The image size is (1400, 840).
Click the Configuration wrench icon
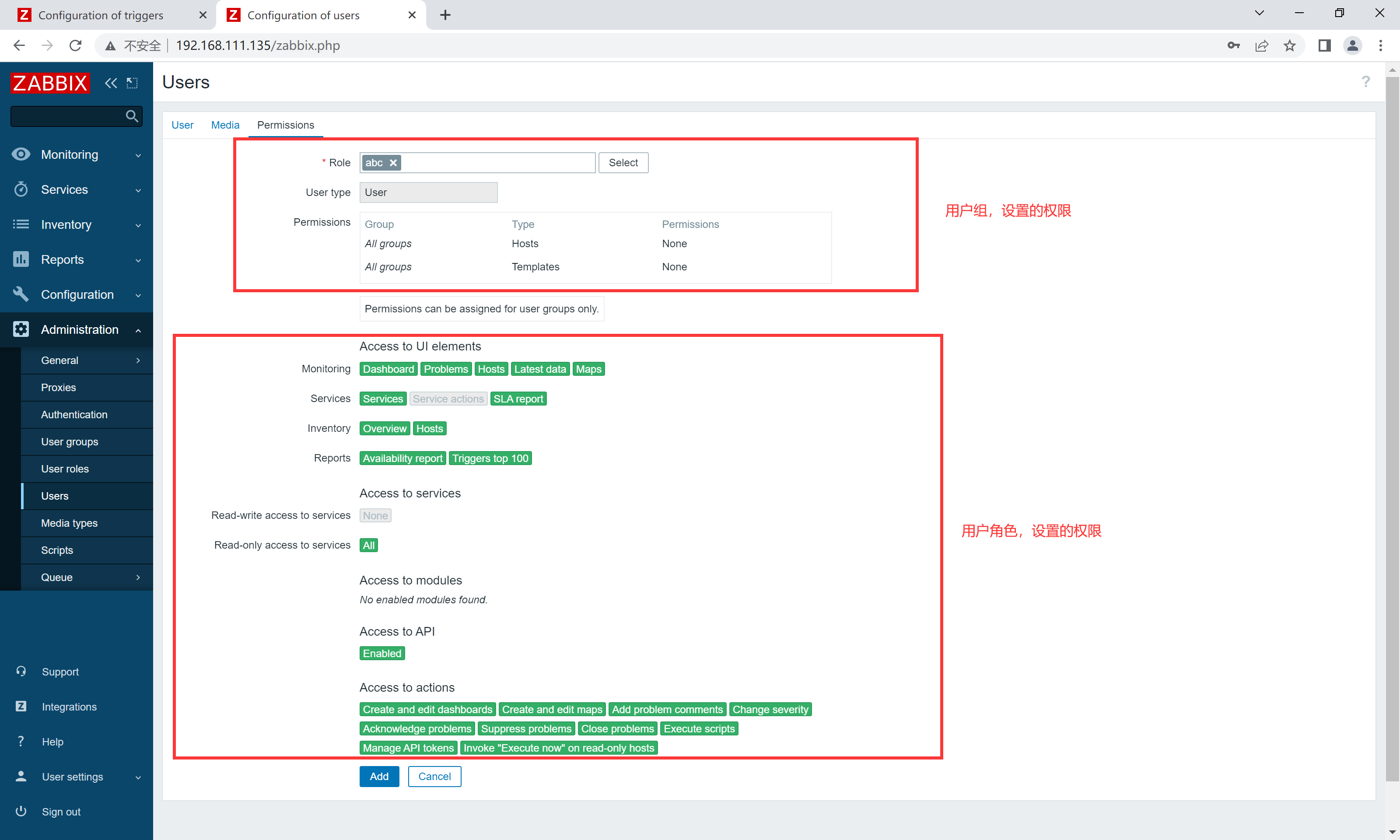[21, 294]
